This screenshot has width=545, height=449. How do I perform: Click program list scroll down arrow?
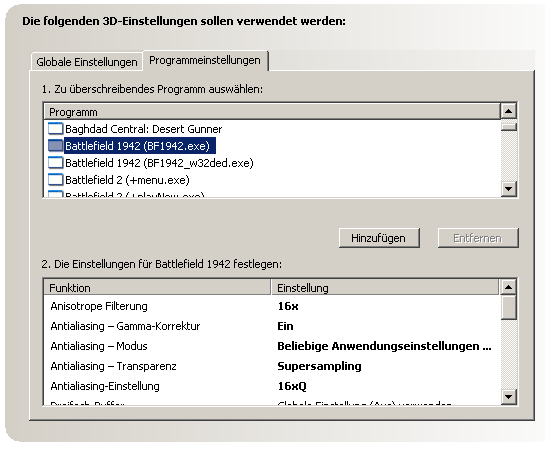(509, 189)
